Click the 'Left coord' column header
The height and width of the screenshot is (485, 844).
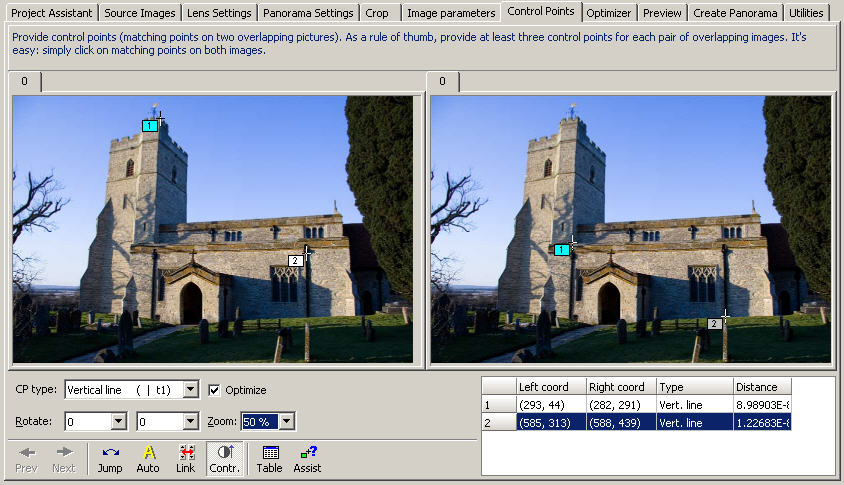click(x=551, y=386)
